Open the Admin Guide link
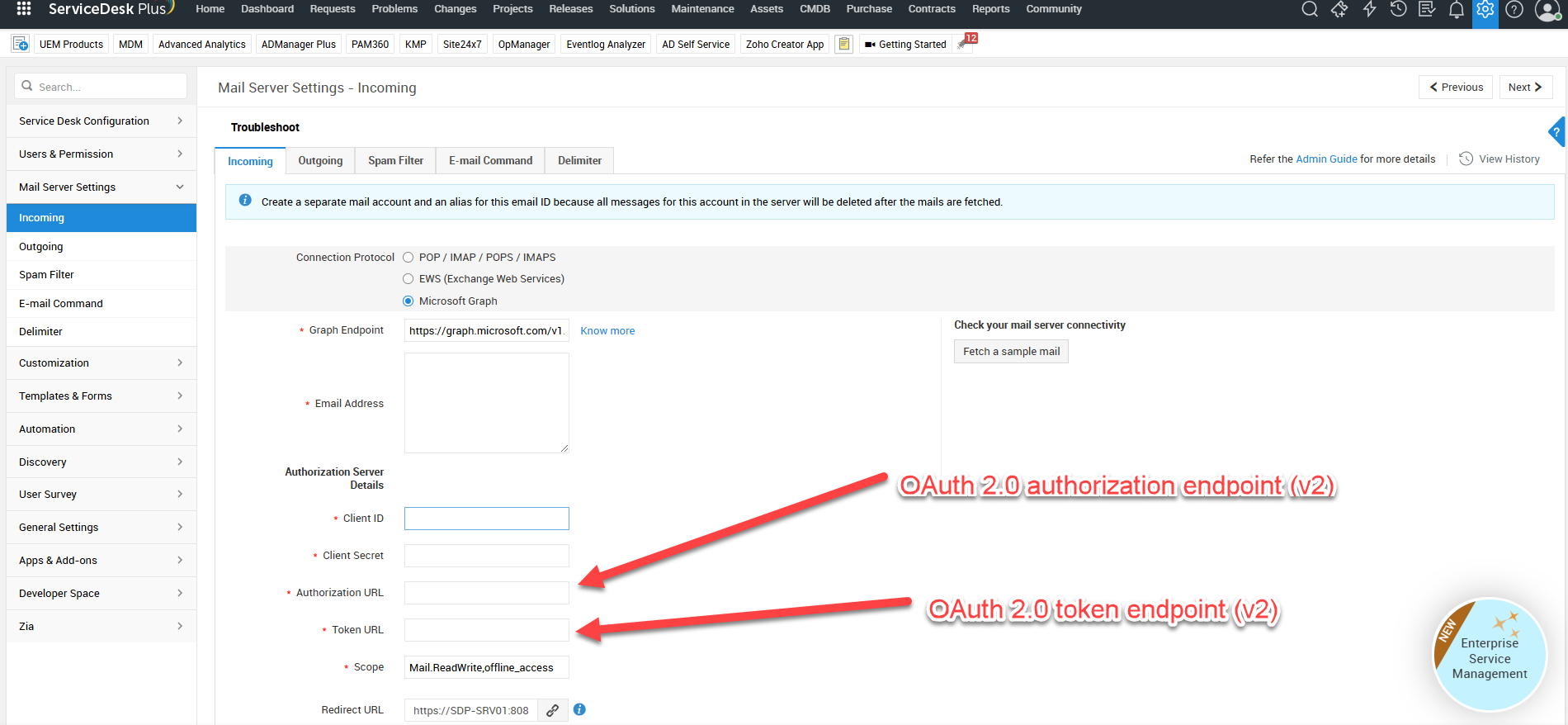 tap(1326, 159)
